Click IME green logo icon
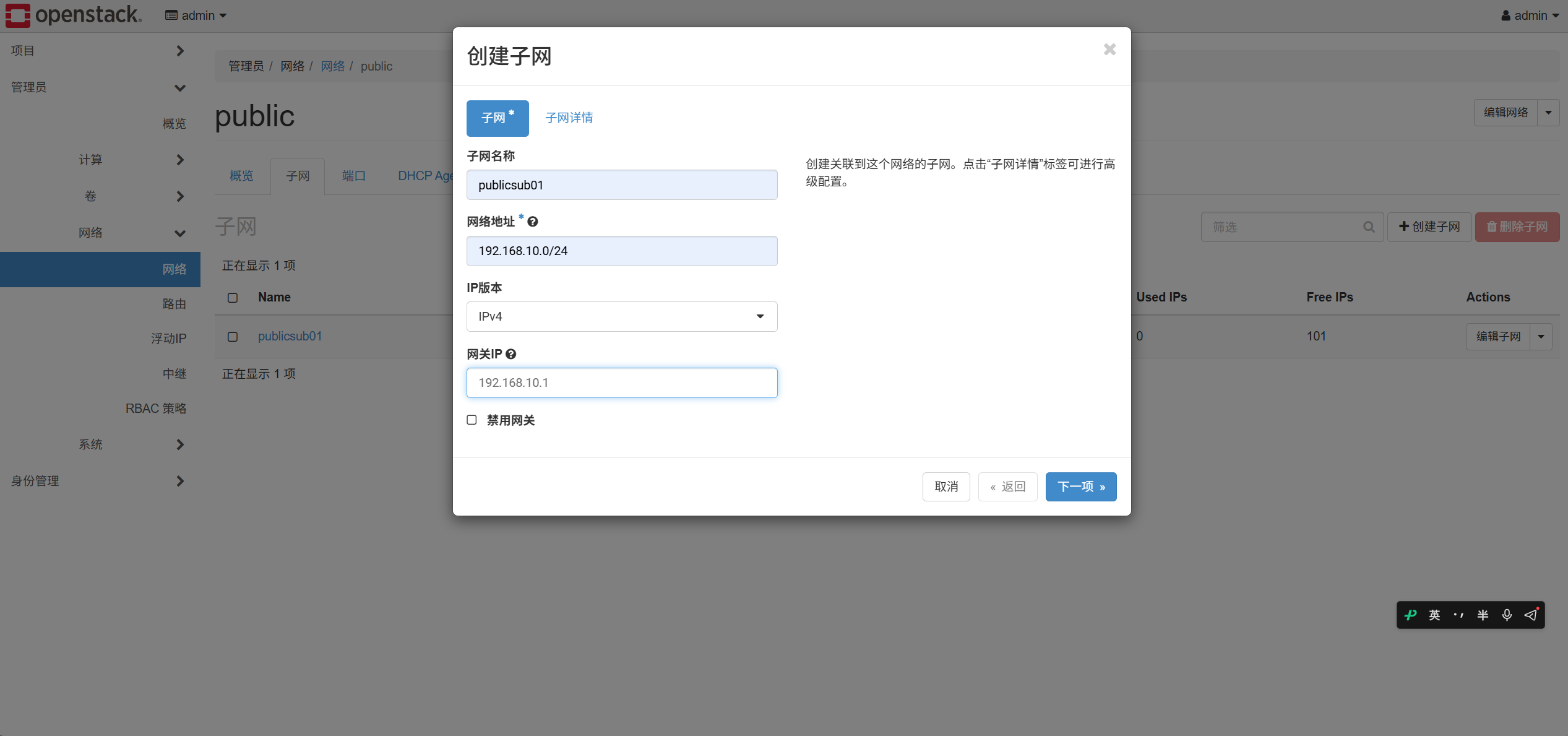 1411,615
